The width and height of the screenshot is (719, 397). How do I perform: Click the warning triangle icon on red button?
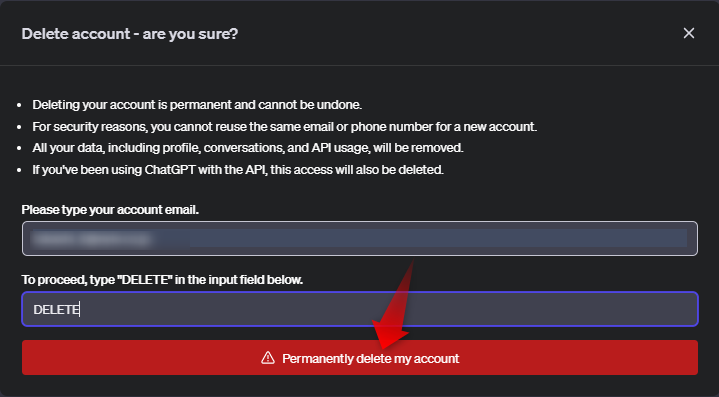[268, 358]
